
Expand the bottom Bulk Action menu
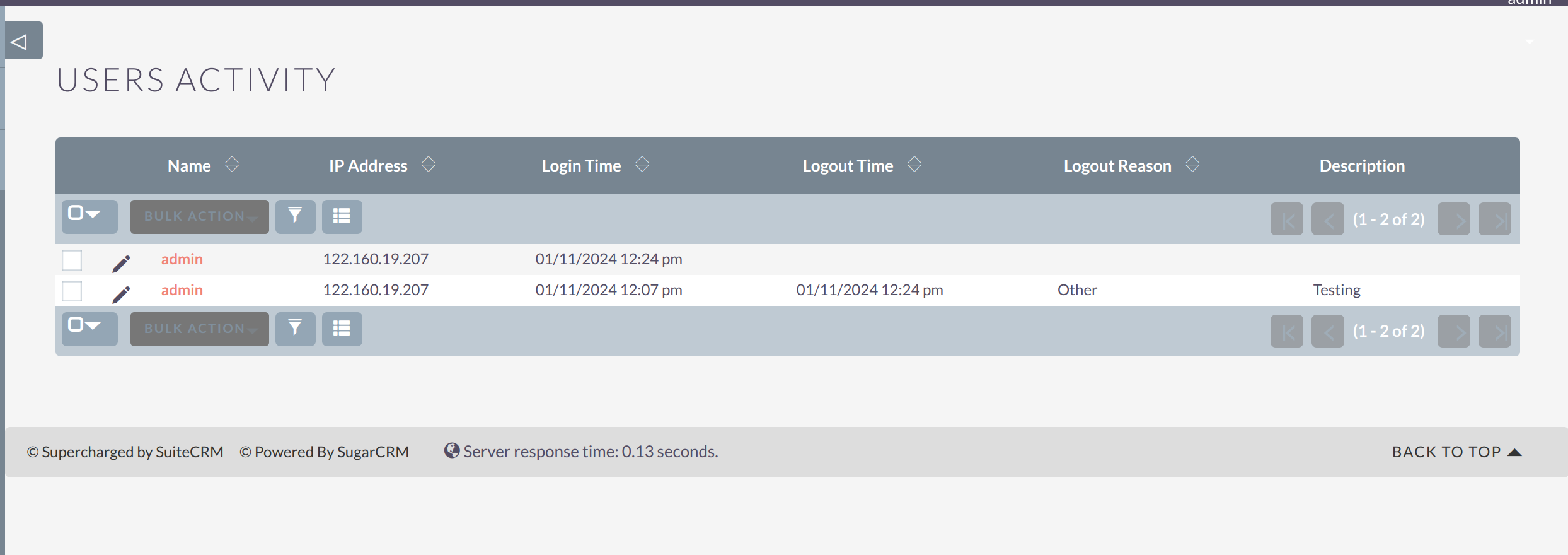[x=199, y=329]
